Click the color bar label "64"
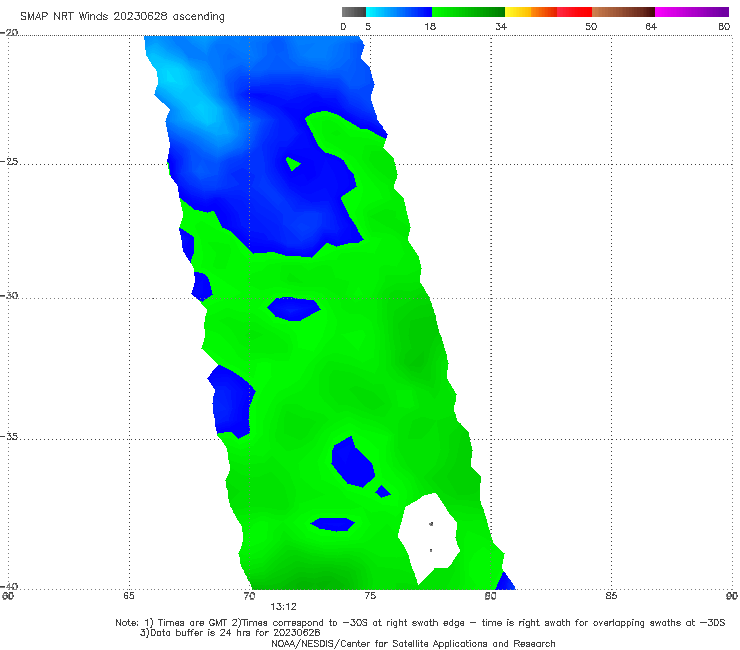Image resolution: width=740 pixels, height=650 pixels. 651,26
